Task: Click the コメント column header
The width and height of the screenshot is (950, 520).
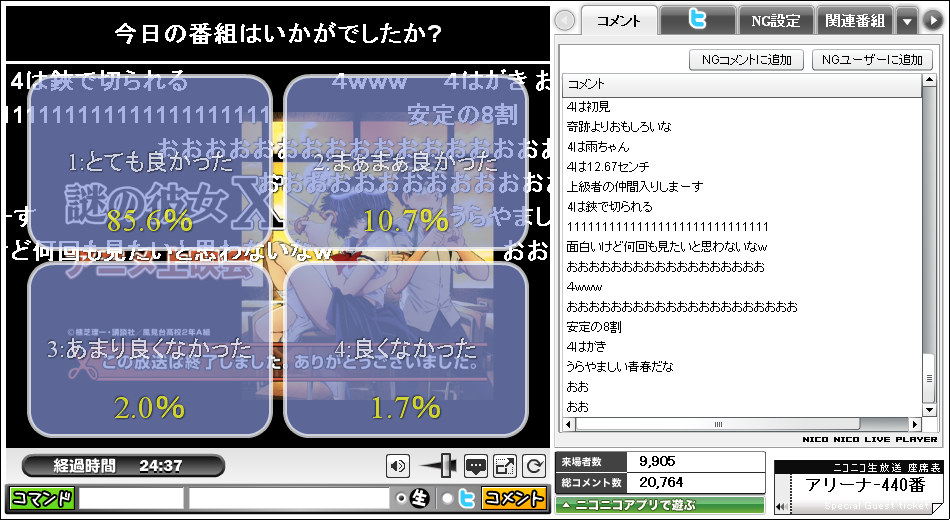Action: [x=742, y=84]
